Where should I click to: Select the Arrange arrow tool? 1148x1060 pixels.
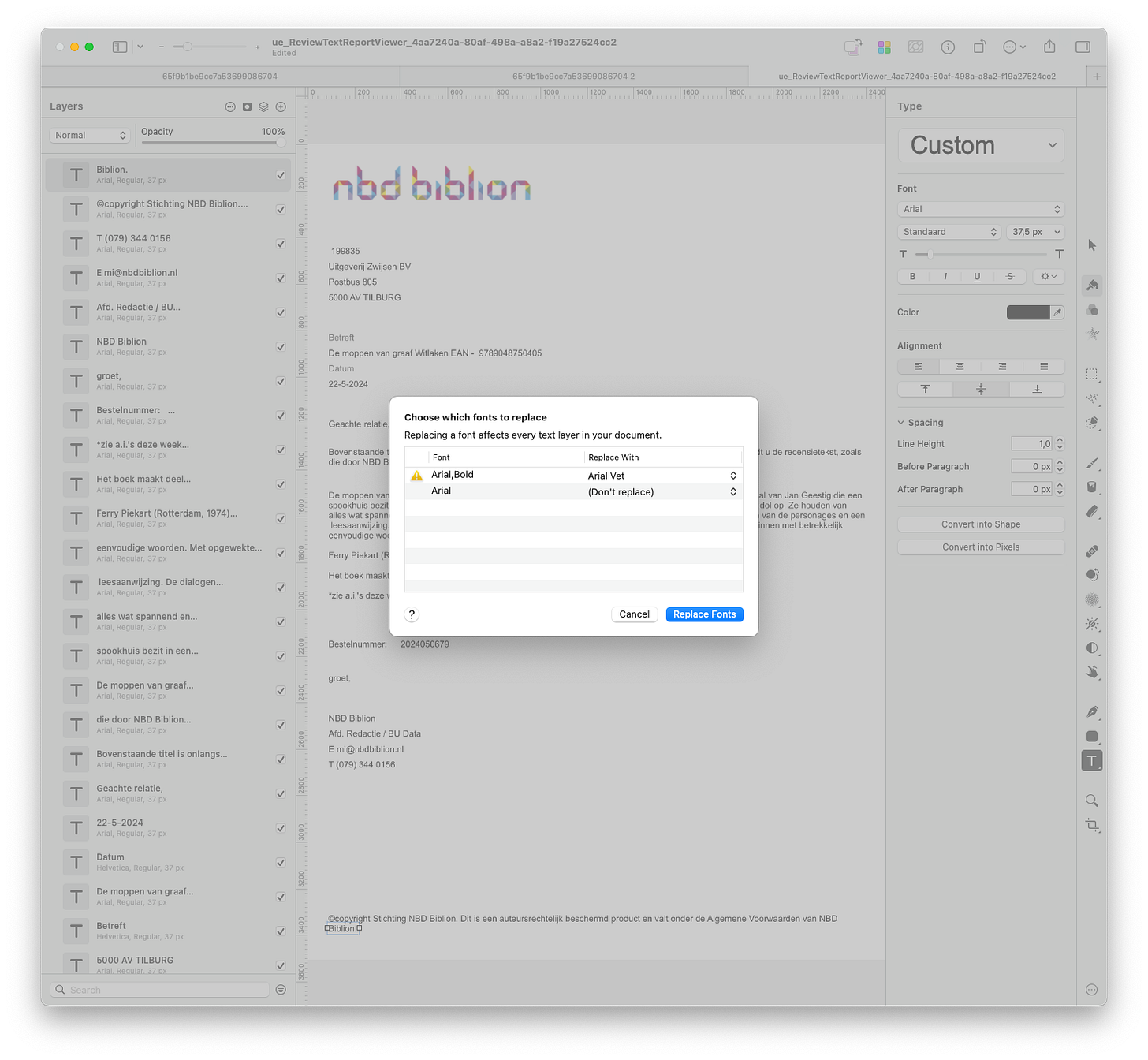point(1092,245)
